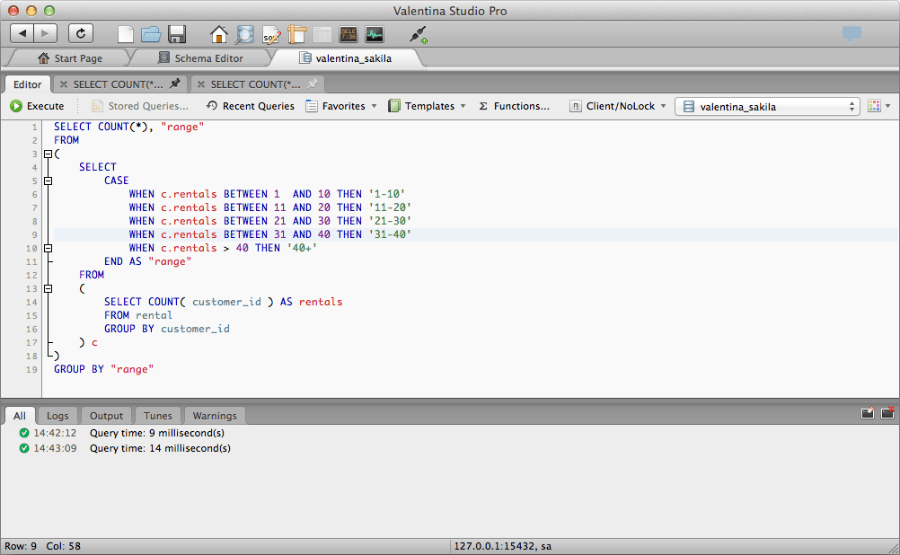
Task: Select the 14:42:12 query time log entry
Action: pos(122,433)
